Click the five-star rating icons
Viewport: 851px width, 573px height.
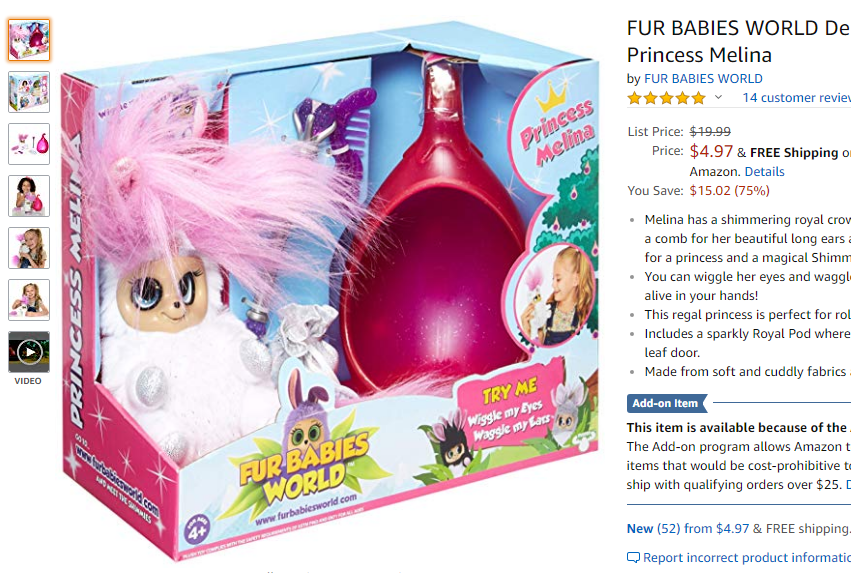(666, 98)
